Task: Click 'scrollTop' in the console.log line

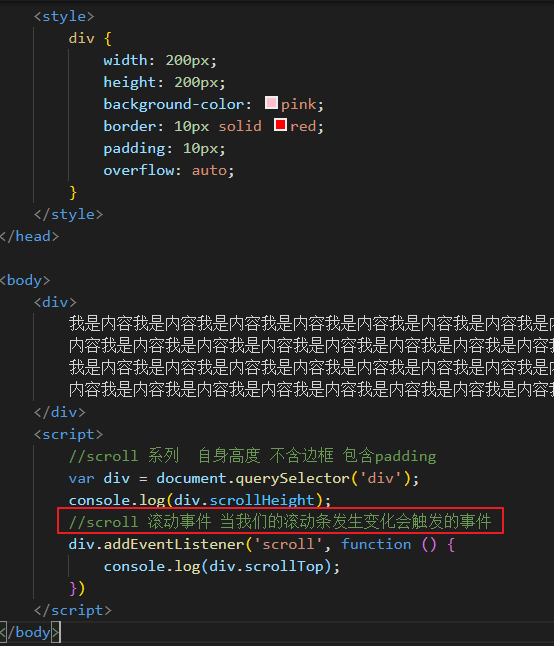Action: [x=284, y=566]
